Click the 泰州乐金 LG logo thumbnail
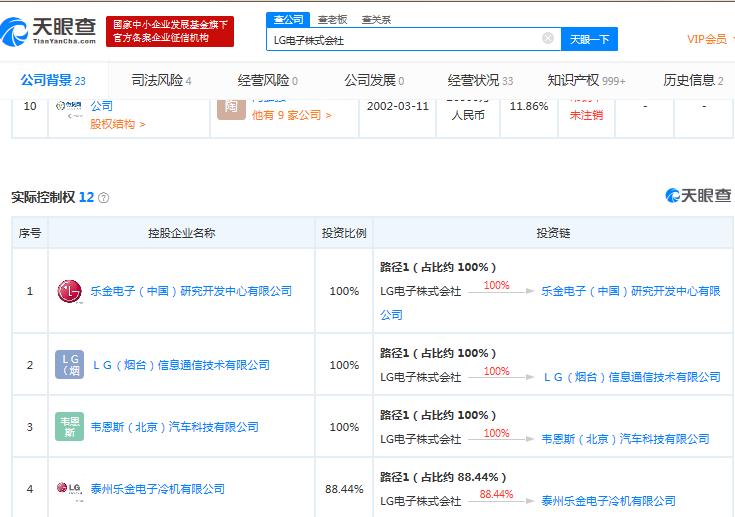This screenshot has height=517, width=735. click(69, 489)
